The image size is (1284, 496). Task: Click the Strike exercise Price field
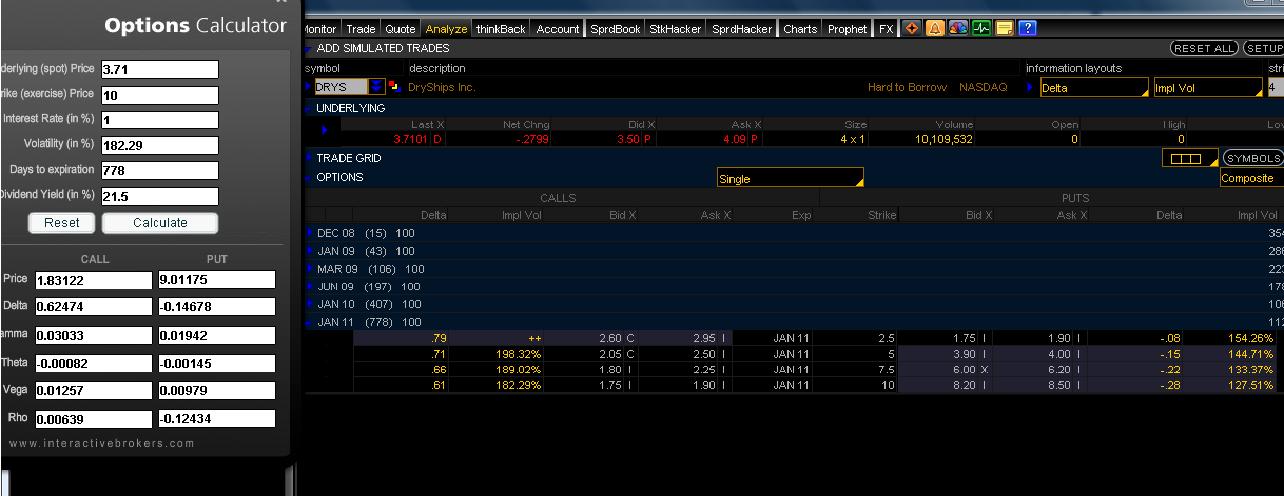pos(159,95)
